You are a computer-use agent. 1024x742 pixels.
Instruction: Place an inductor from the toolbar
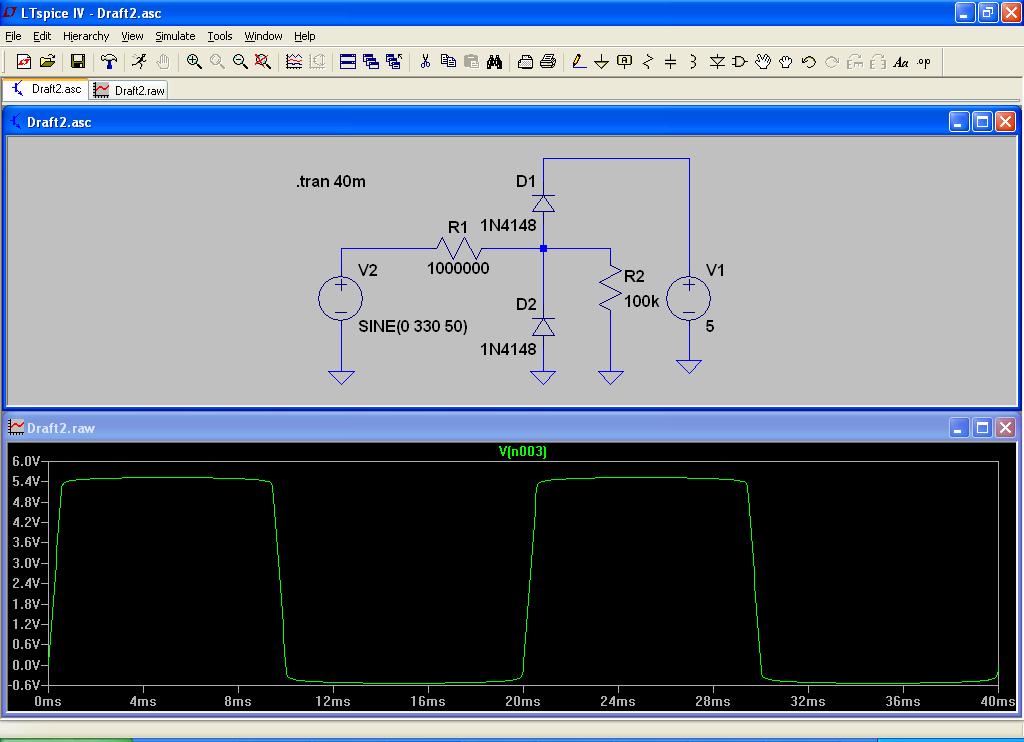[694, 61]
